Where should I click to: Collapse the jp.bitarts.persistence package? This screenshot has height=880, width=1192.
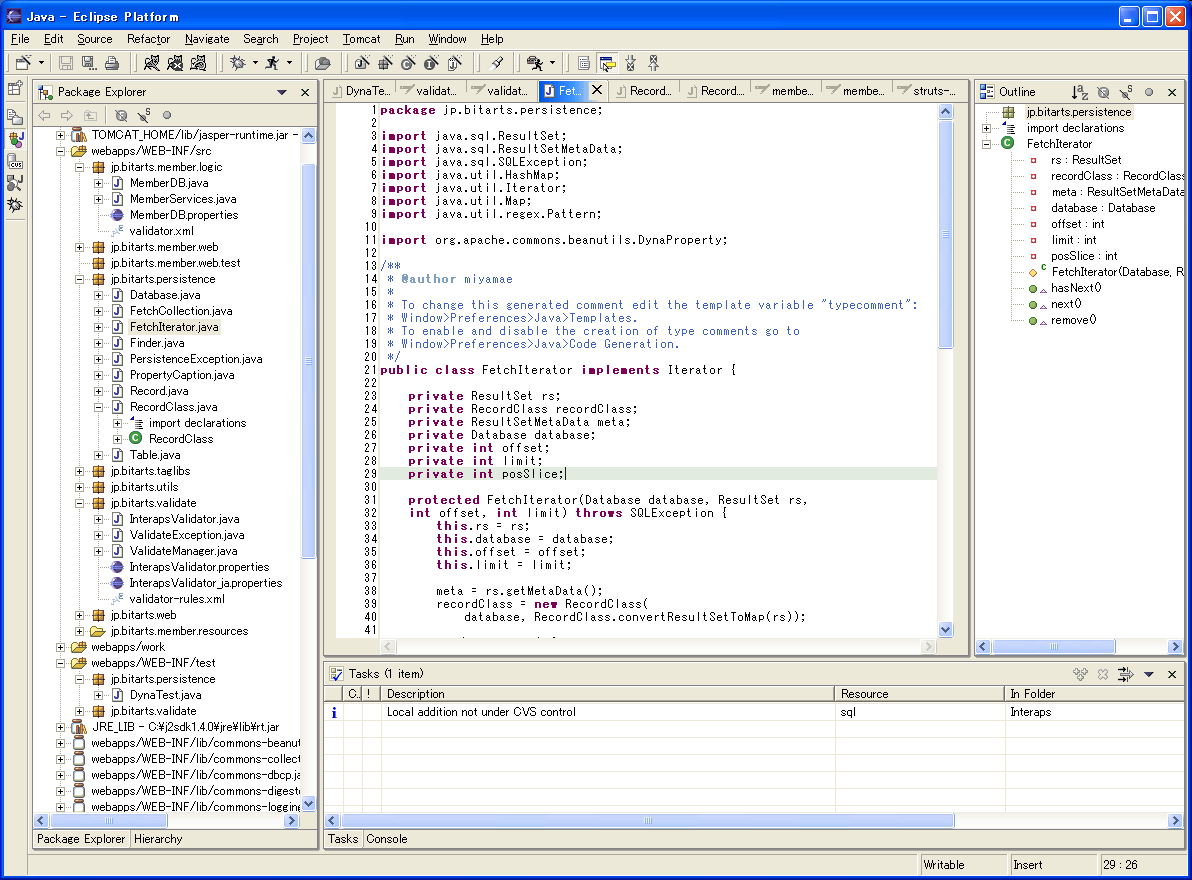pyautogui.click(x=79, y=279)
